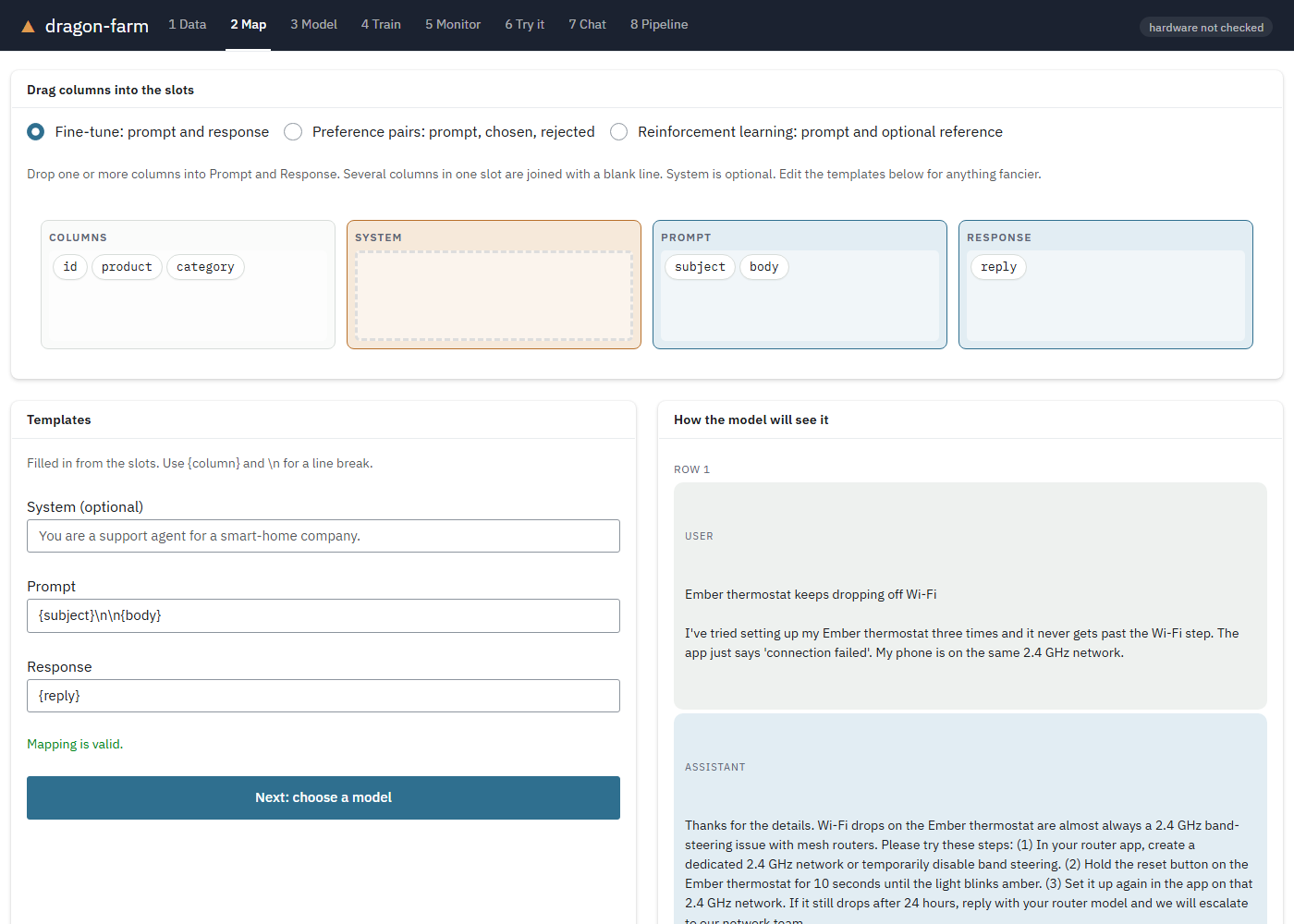Screen dimensions: 1294x924
Task: Click the USER role label in preview
Action: tap(699, 536)
